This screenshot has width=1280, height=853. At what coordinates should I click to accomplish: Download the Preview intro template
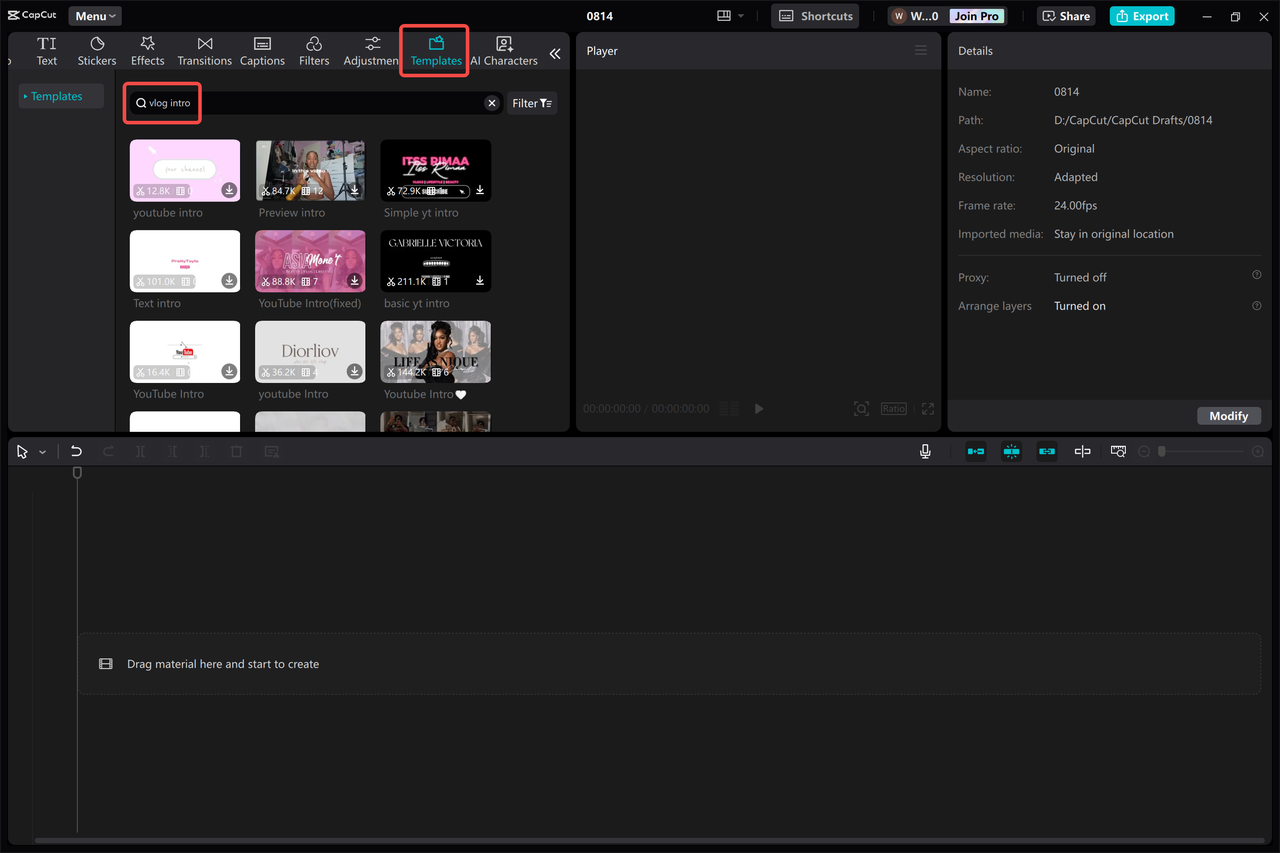point(354,190)
